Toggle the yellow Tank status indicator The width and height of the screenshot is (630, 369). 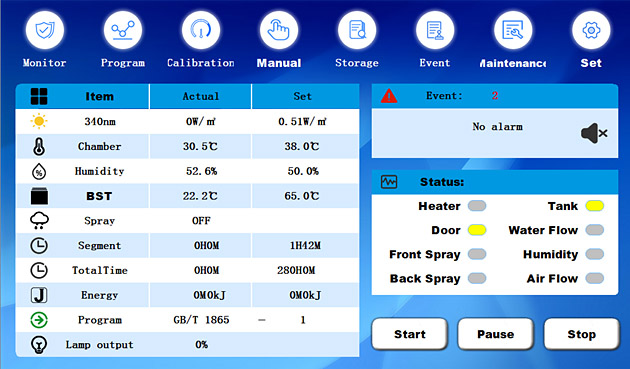[x=595, y=206]
